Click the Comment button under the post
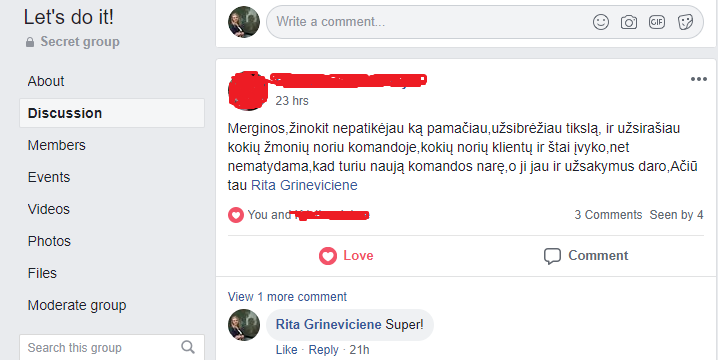This screenshot has height=360, width=718. [586, 256]
